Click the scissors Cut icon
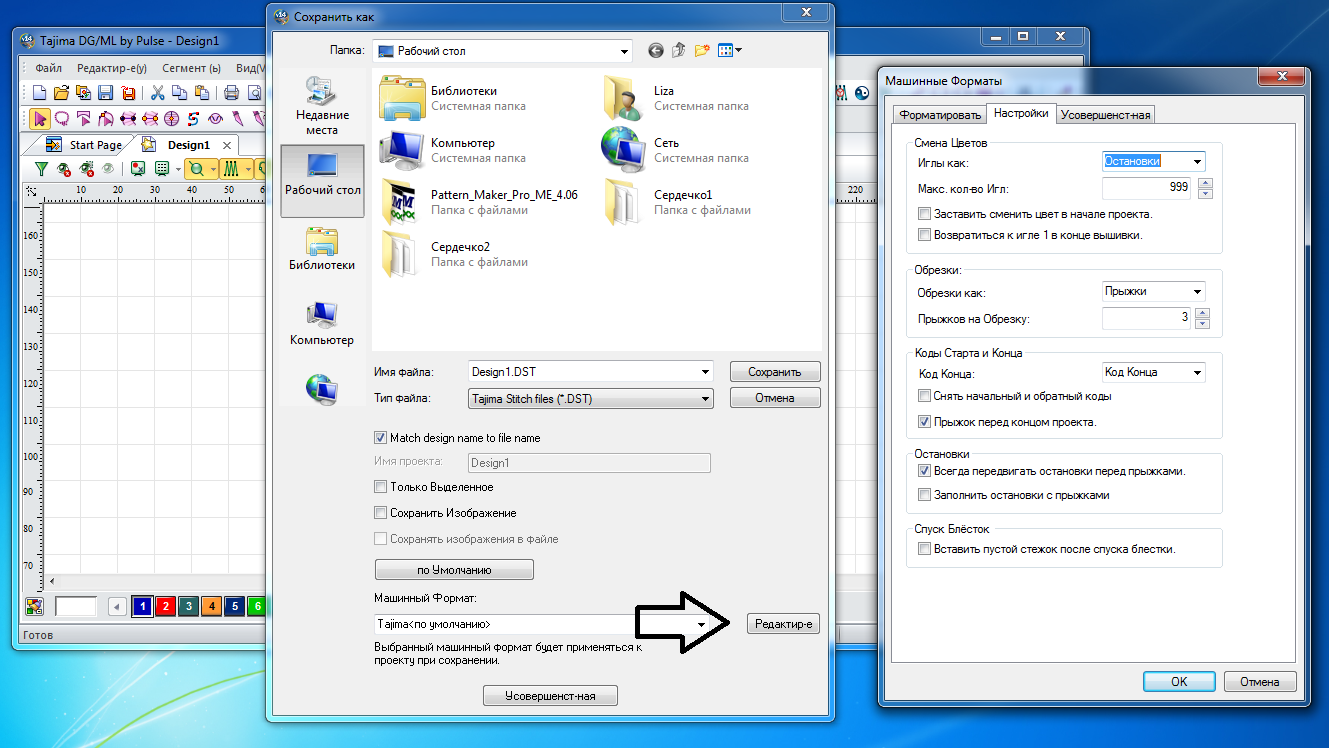The width and height of the screenshot is (1329, 748). 157,93
